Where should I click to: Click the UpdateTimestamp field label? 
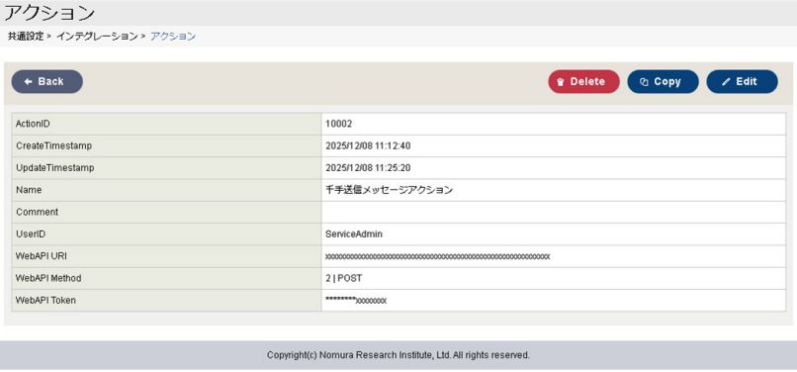click(55, 168)
